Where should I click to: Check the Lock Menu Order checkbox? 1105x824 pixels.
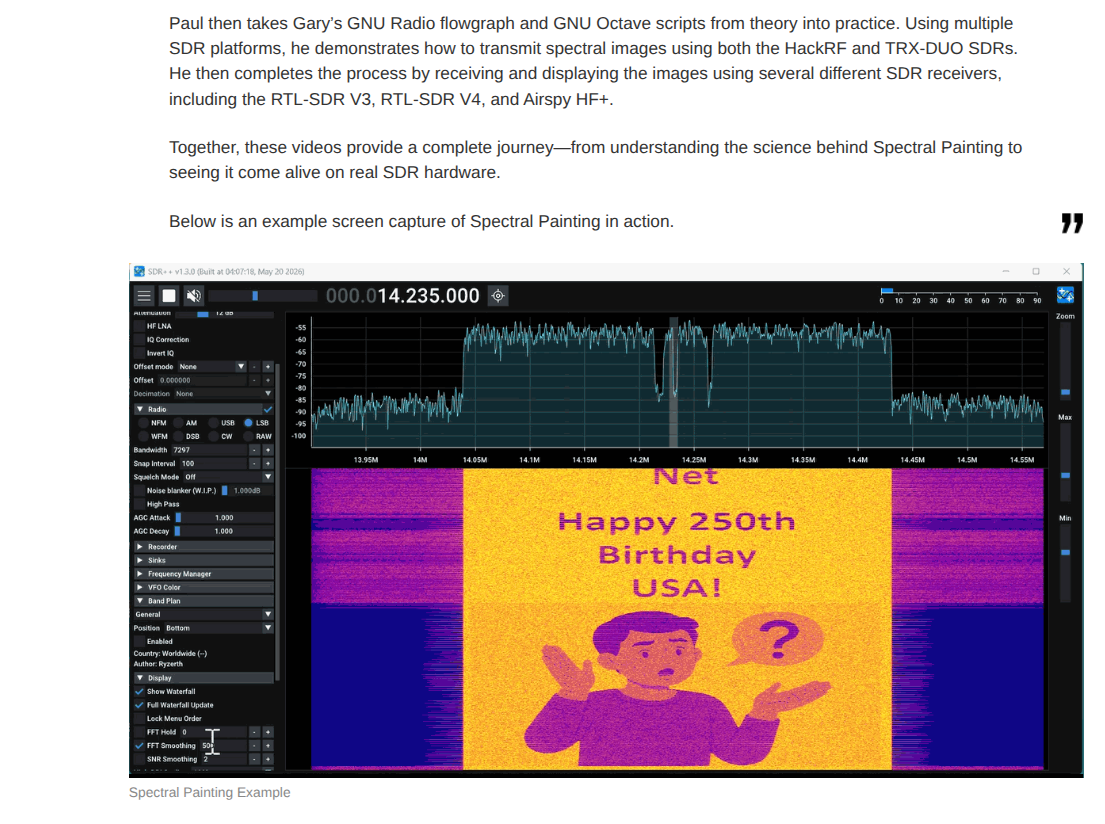click(140, 718)
